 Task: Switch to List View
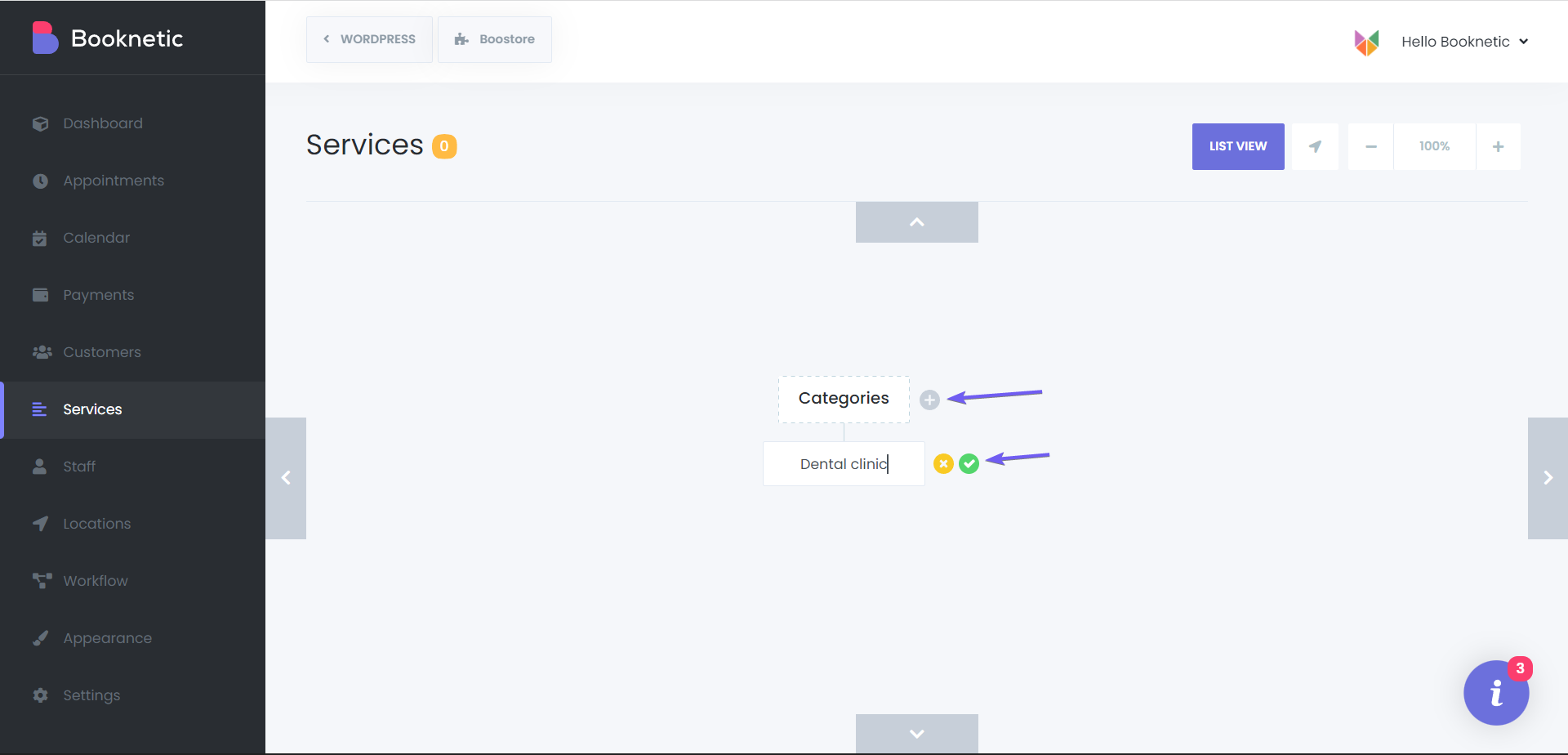[1238, 146]
